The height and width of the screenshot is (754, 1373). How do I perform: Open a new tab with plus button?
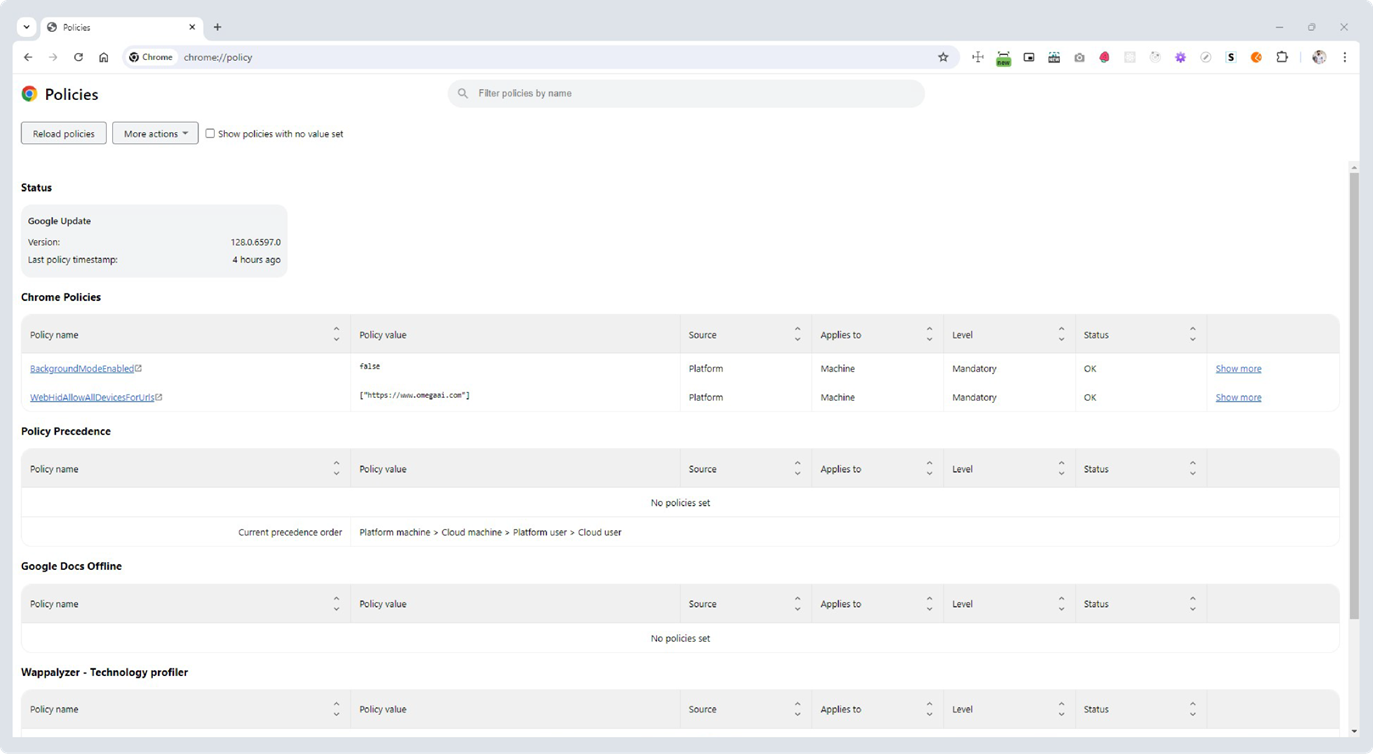pos(217,27)
